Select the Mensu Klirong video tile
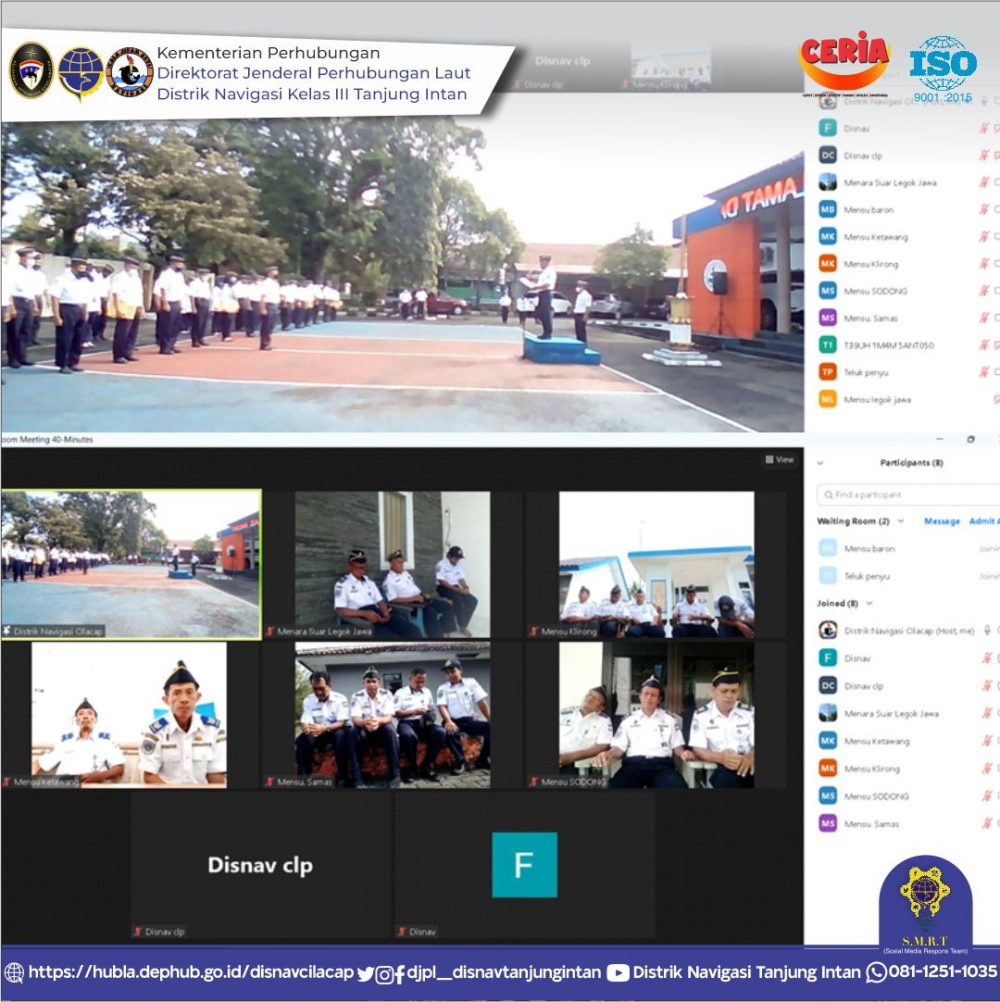 point(656,564)
